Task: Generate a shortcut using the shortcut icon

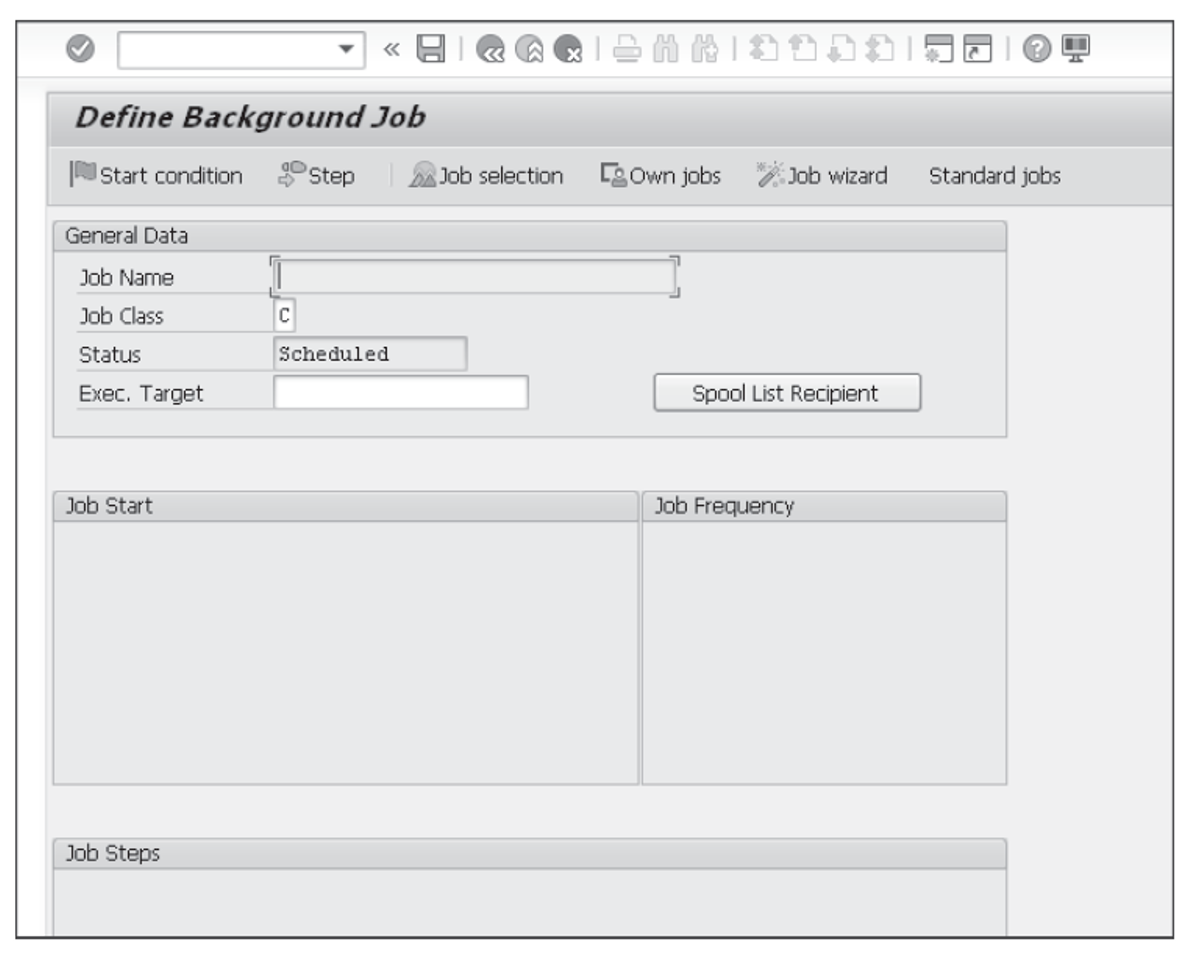Action: [977, 49]
